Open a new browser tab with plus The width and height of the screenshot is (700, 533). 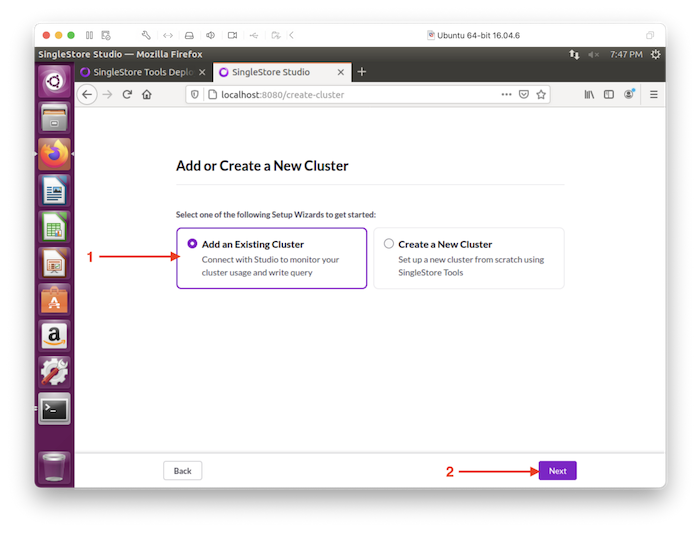click(362, 72)
